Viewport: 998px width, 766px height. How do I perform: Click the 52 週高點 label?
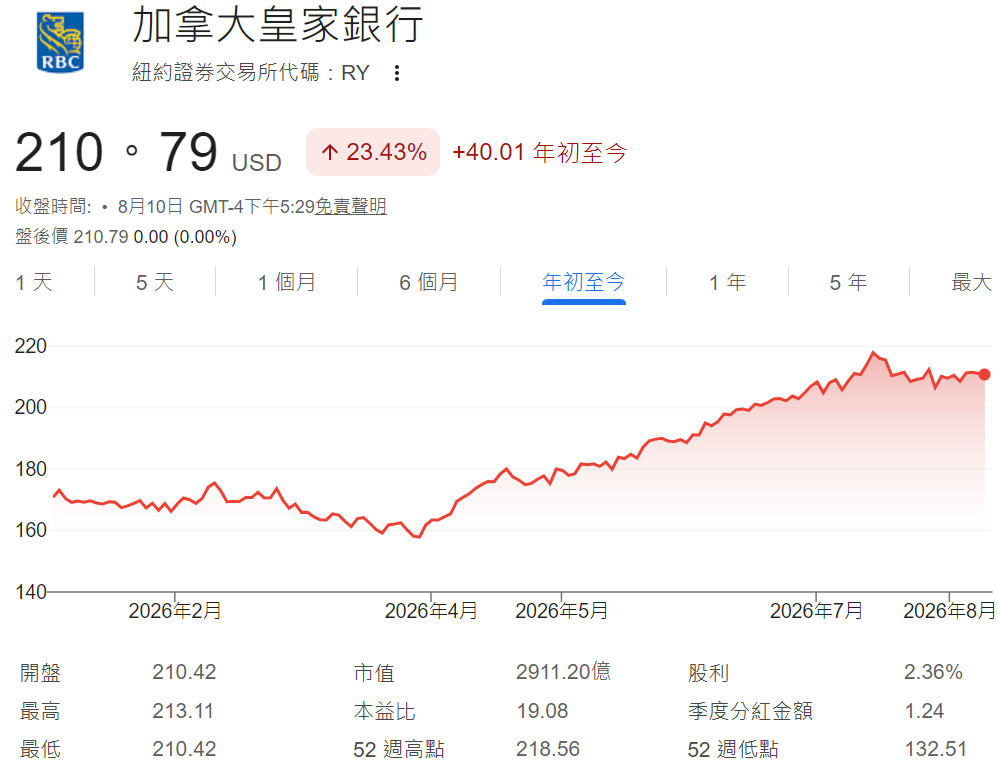[x=398, y=749]
